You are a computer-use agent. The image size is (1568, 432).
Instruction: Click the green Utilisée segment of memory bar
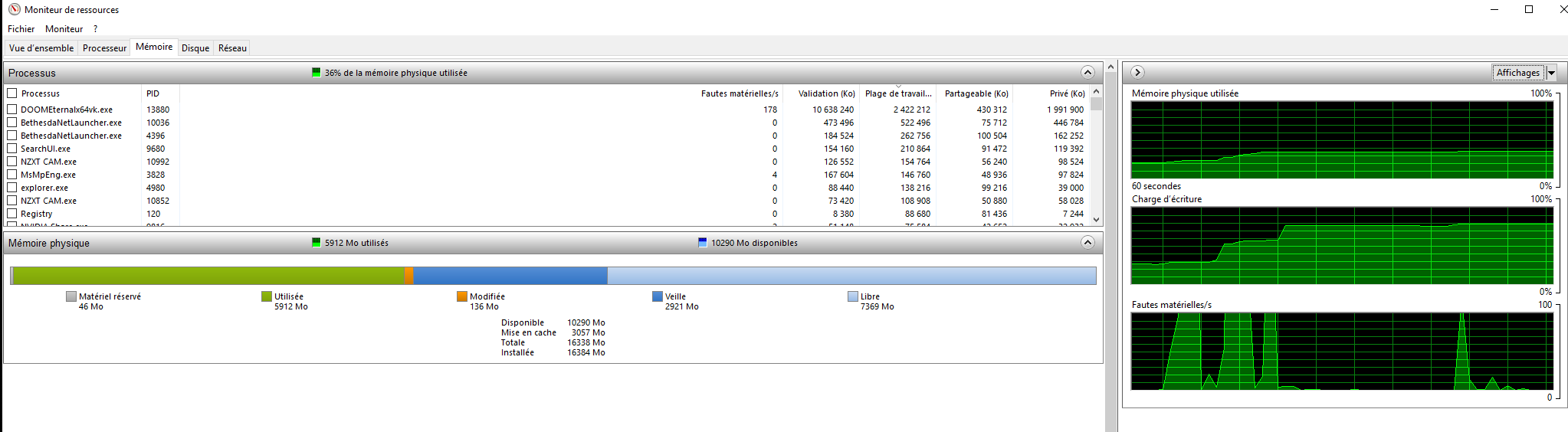click(x=208, y=276)
